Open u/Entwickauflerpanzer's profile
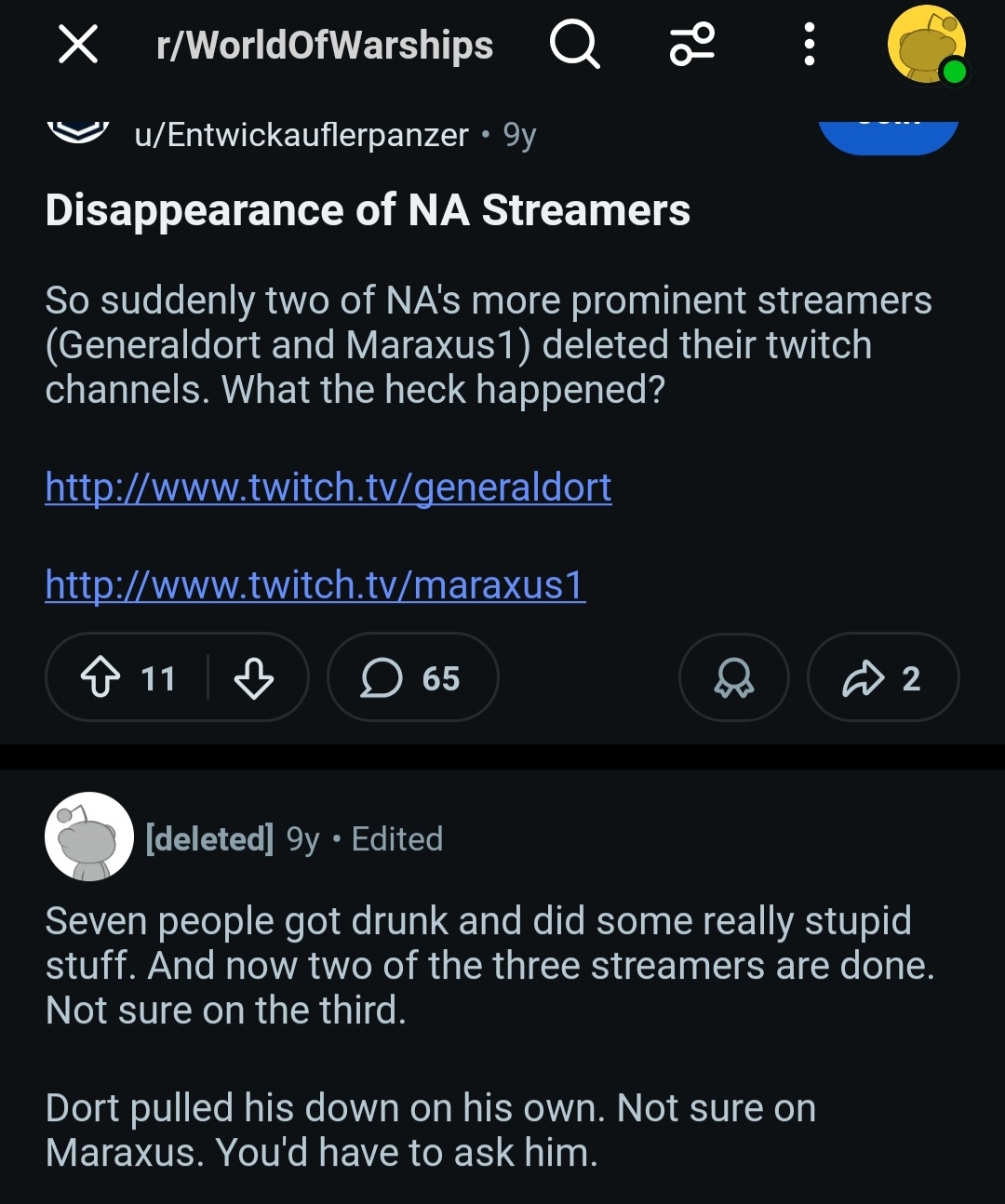The image size is (1005, 1204). pos(301,135)
